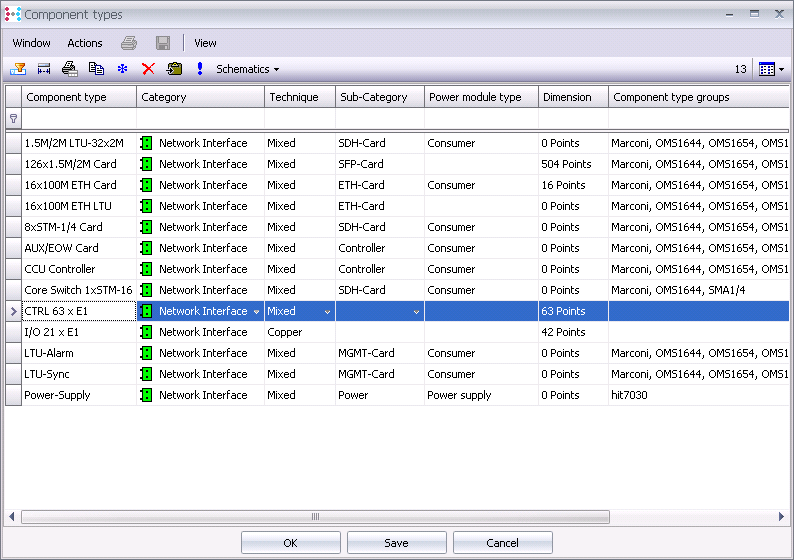The image size is (794, 560).
Task: Open the Actions menu
Action: (85, 43)
